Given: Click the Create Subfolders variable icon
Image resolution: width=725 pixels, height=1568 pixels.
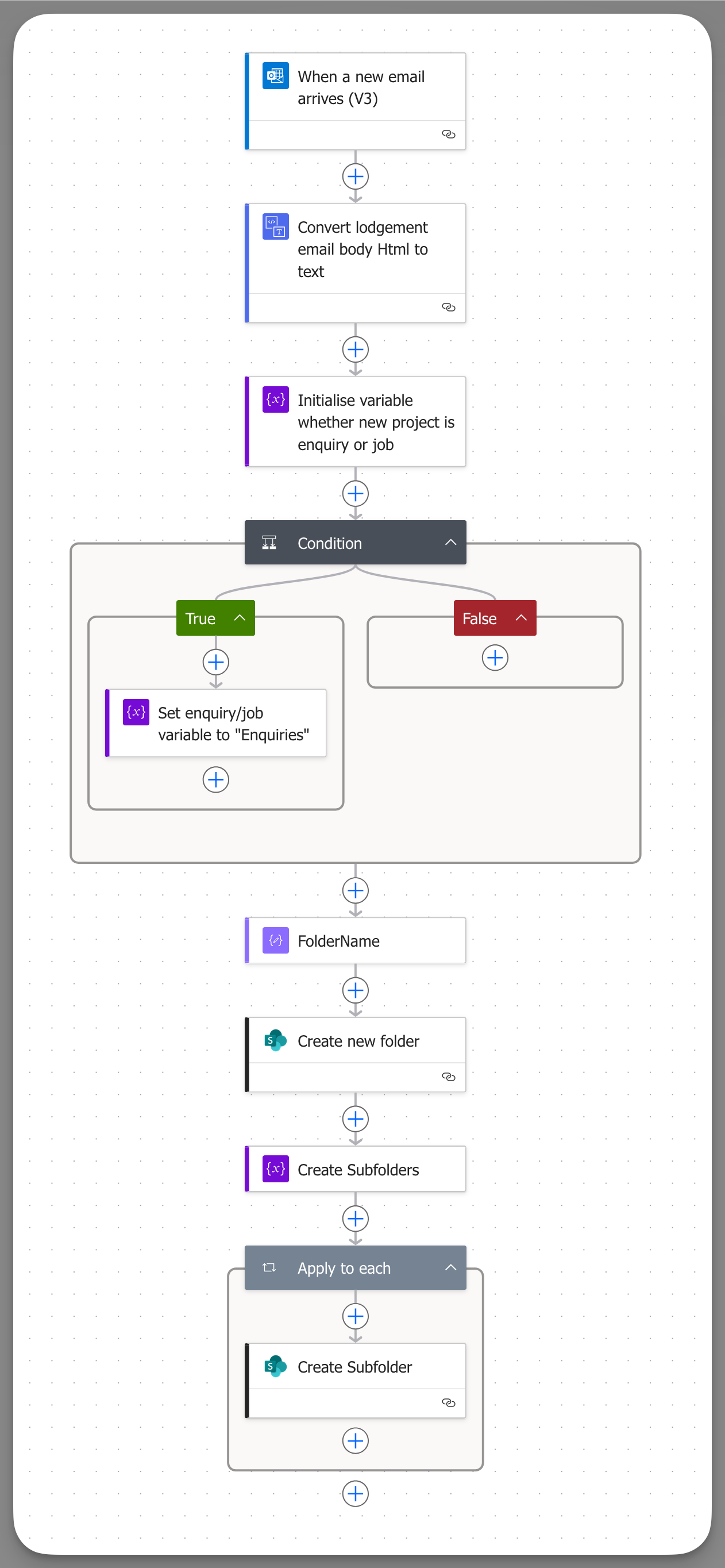Looking at the screenshot, I should (276, 1169).
